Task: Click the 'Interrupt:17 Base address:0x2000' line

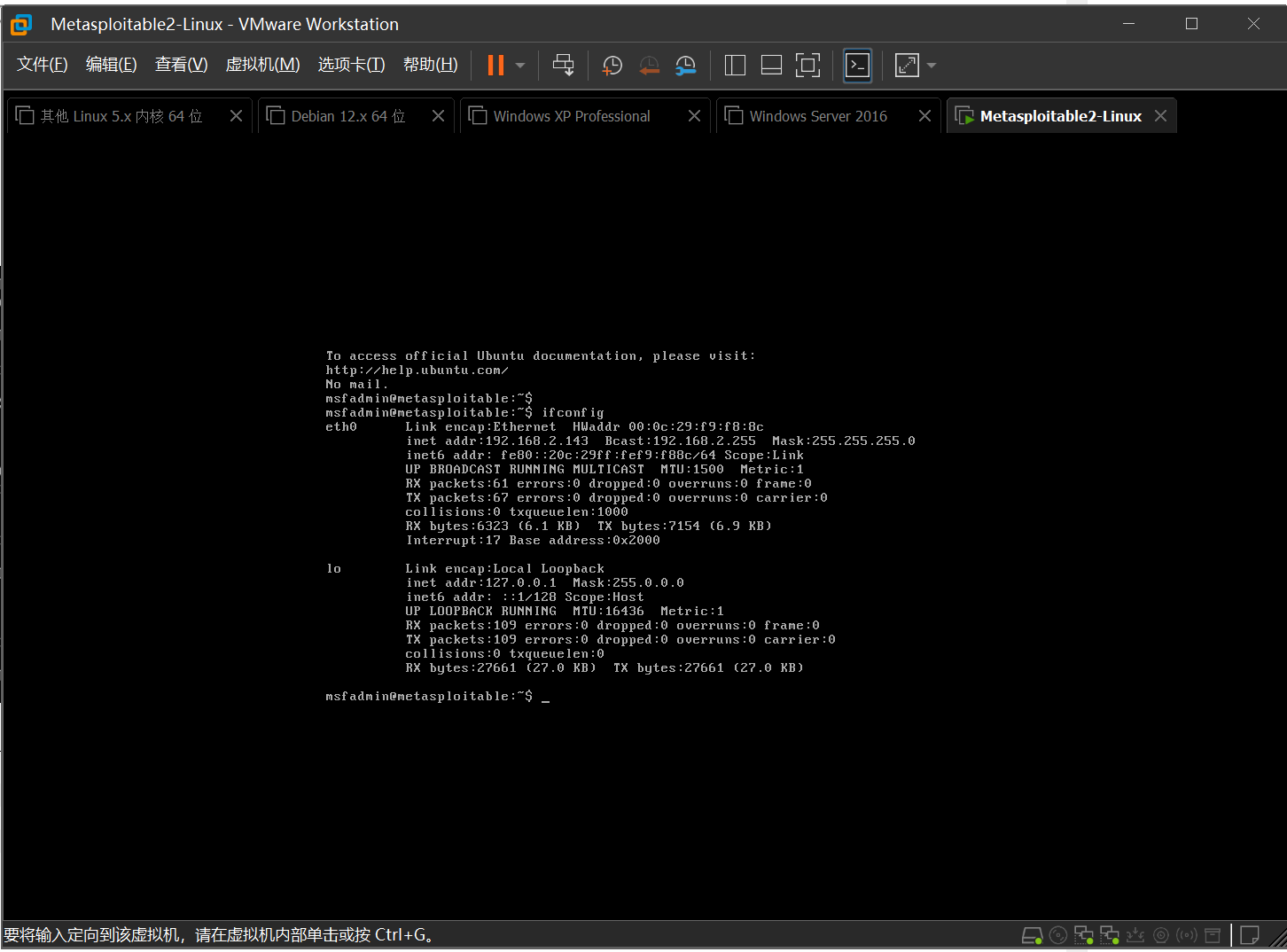Action: tap(533, 541)
